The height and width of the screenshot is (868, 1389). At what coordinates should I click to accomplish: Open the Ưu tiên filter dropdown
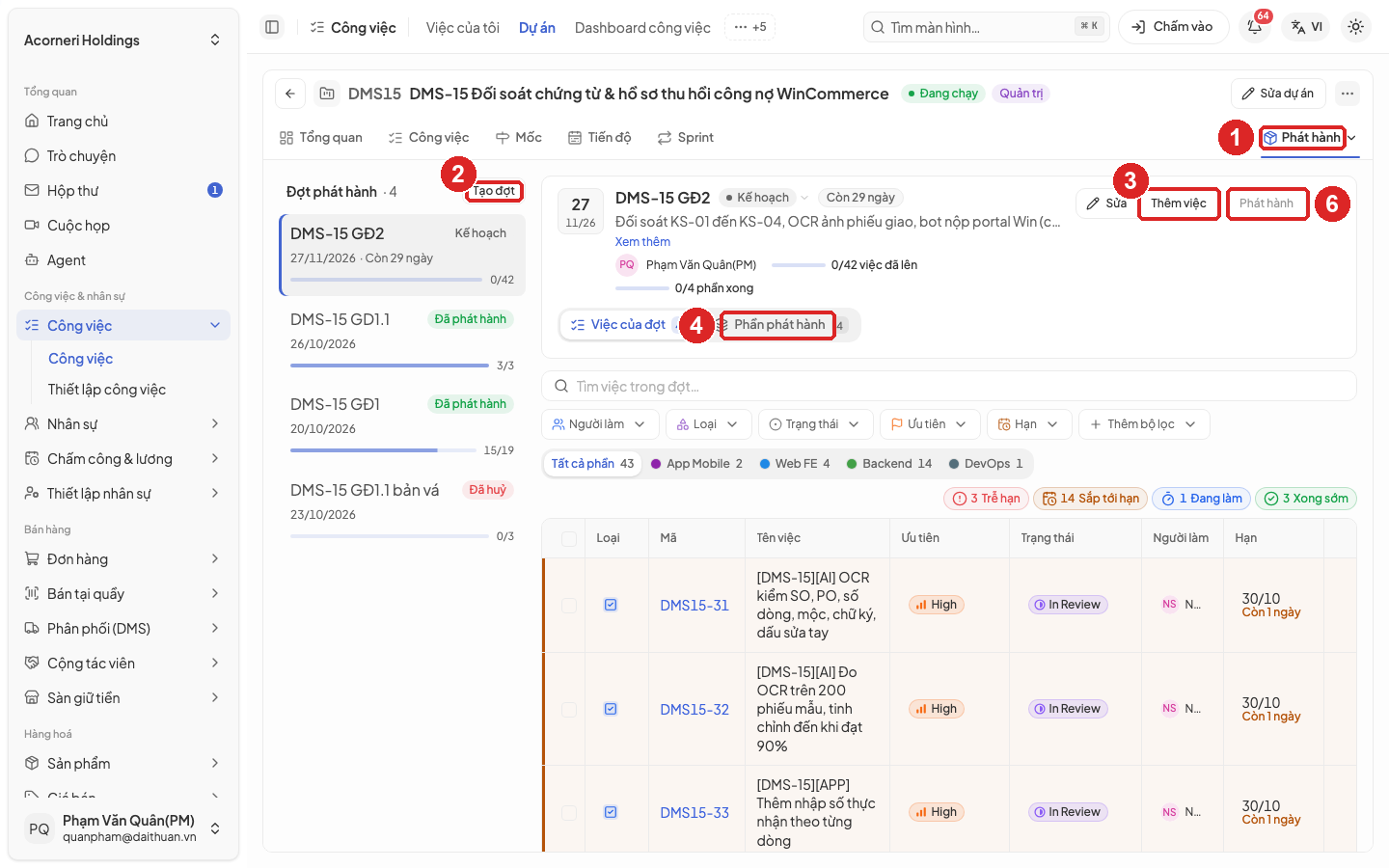(x=930, y=424)
